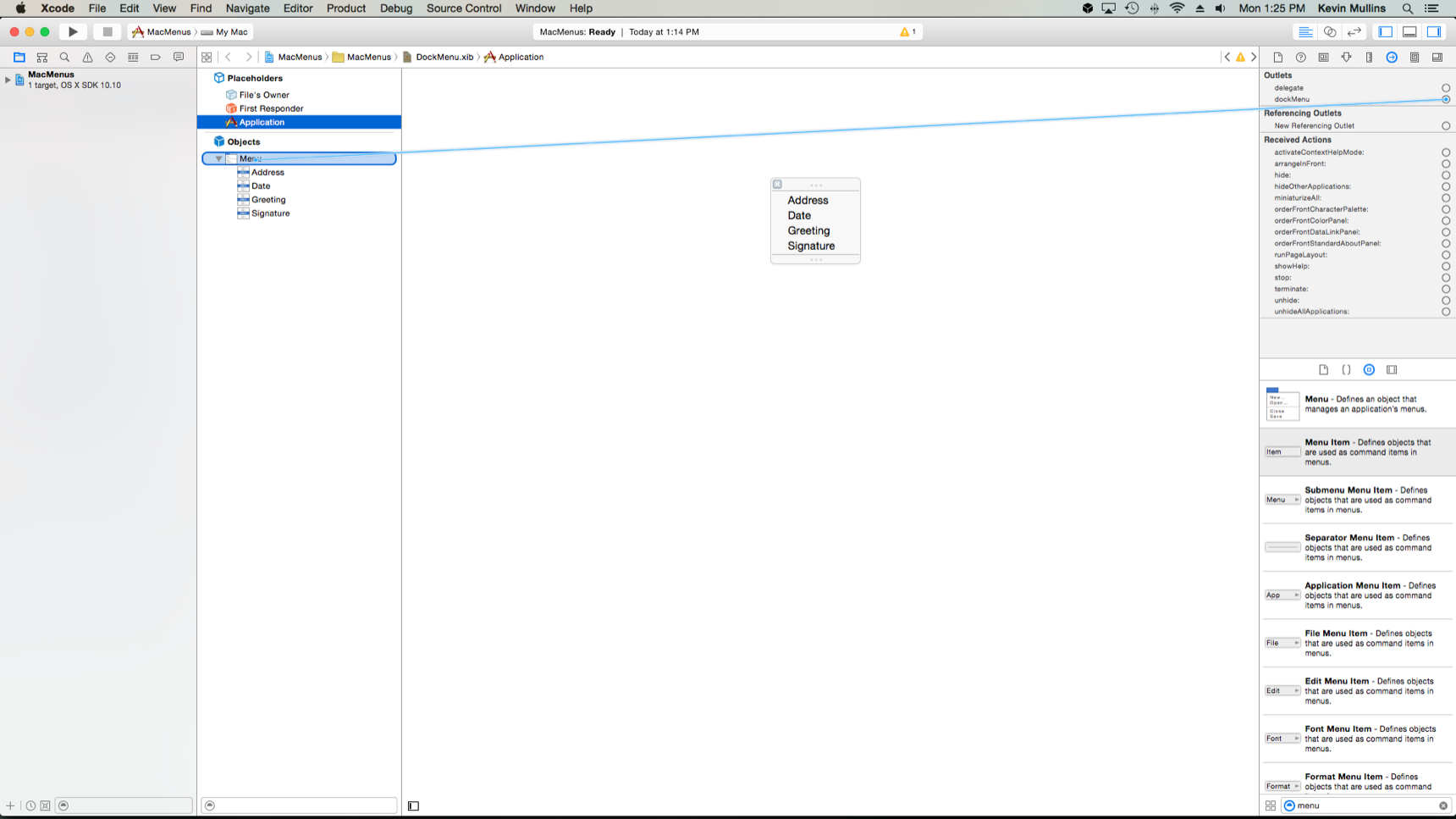Click the library search field
1456x819 pixels.
(1365, 806)
